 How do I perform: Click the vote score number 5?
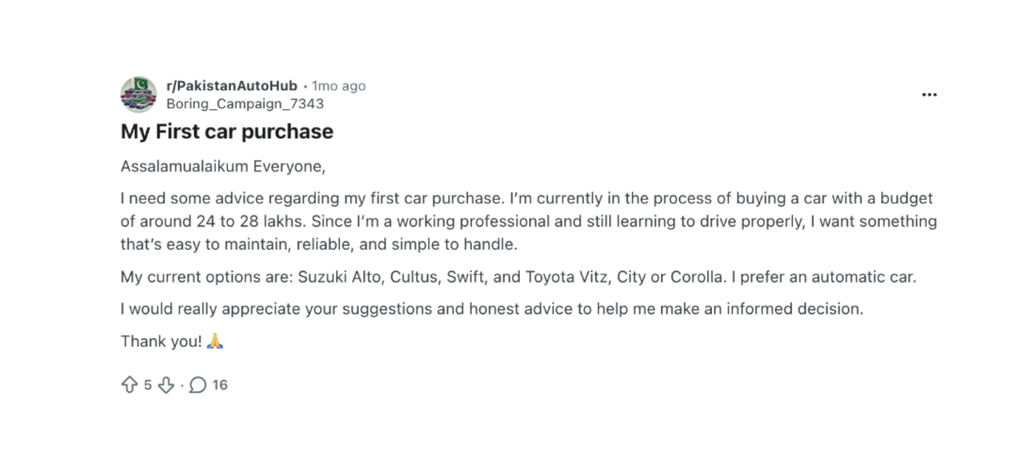tap(147, 385)
